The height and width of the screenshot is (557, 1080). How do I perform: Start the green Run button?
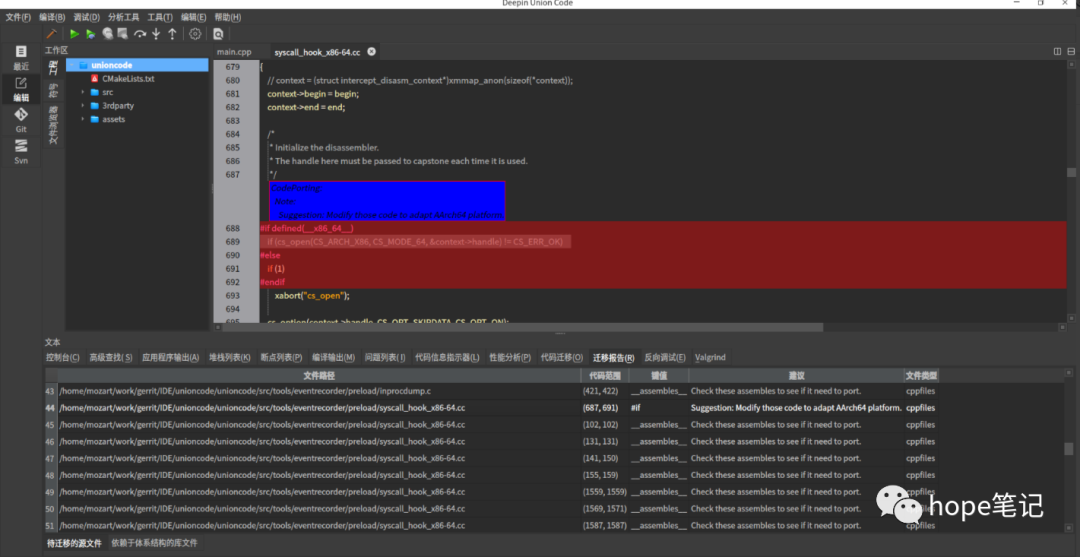click(74, 34)
